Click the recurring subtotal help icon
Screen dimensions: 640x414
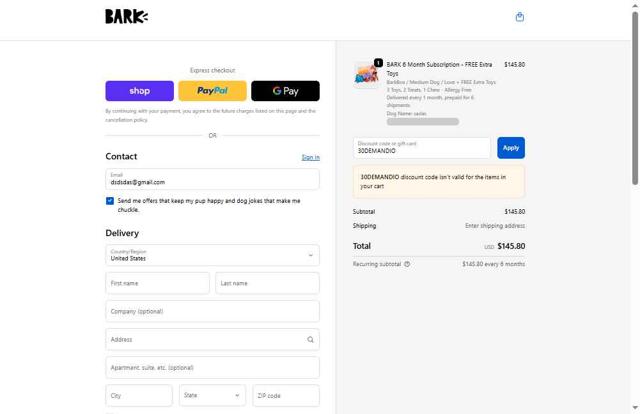point(407,264)
